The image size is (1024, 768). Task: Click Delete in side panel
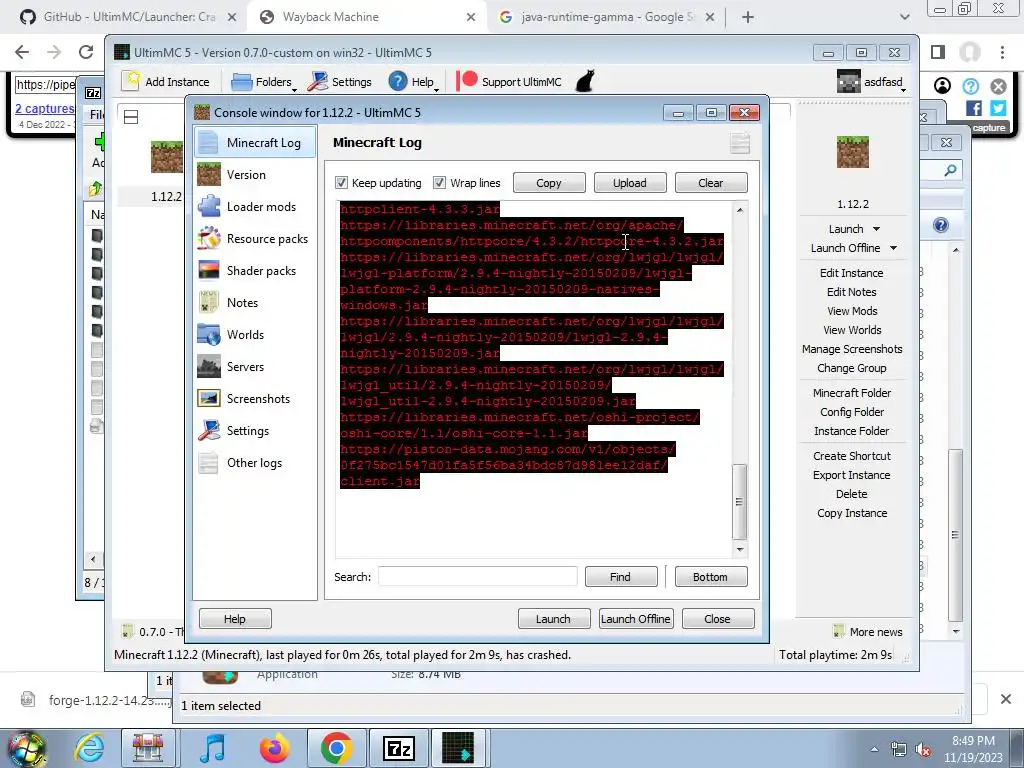coord(852,494)
